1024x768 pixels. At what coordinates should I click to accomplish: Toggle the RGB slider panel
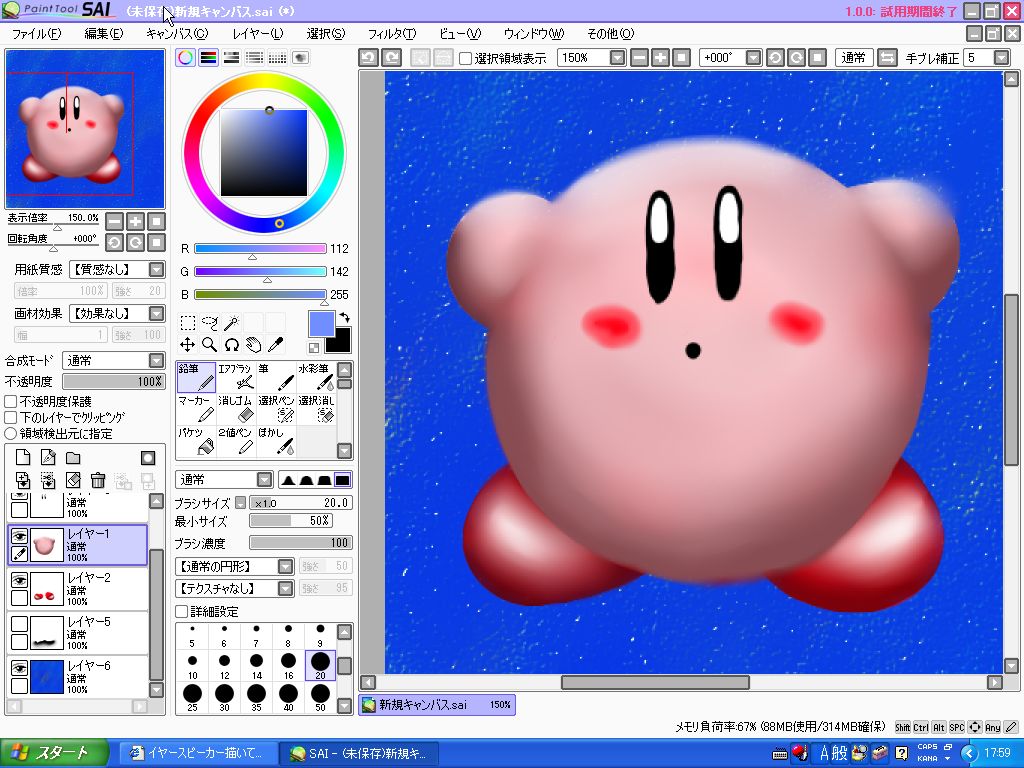pyautogui.click(x=208, y=57)
